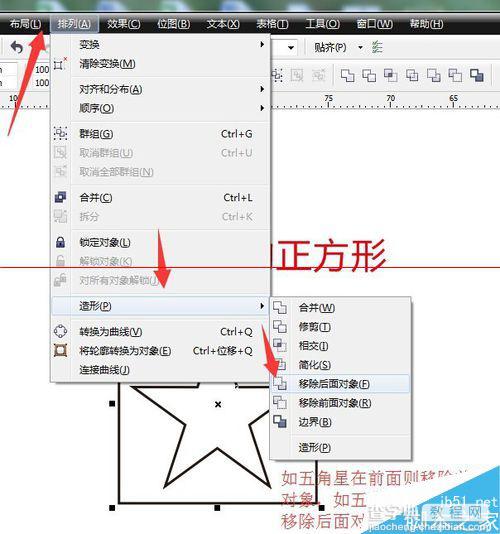Select 合并(W) in the shaping submenu

[x=341, y=308]
